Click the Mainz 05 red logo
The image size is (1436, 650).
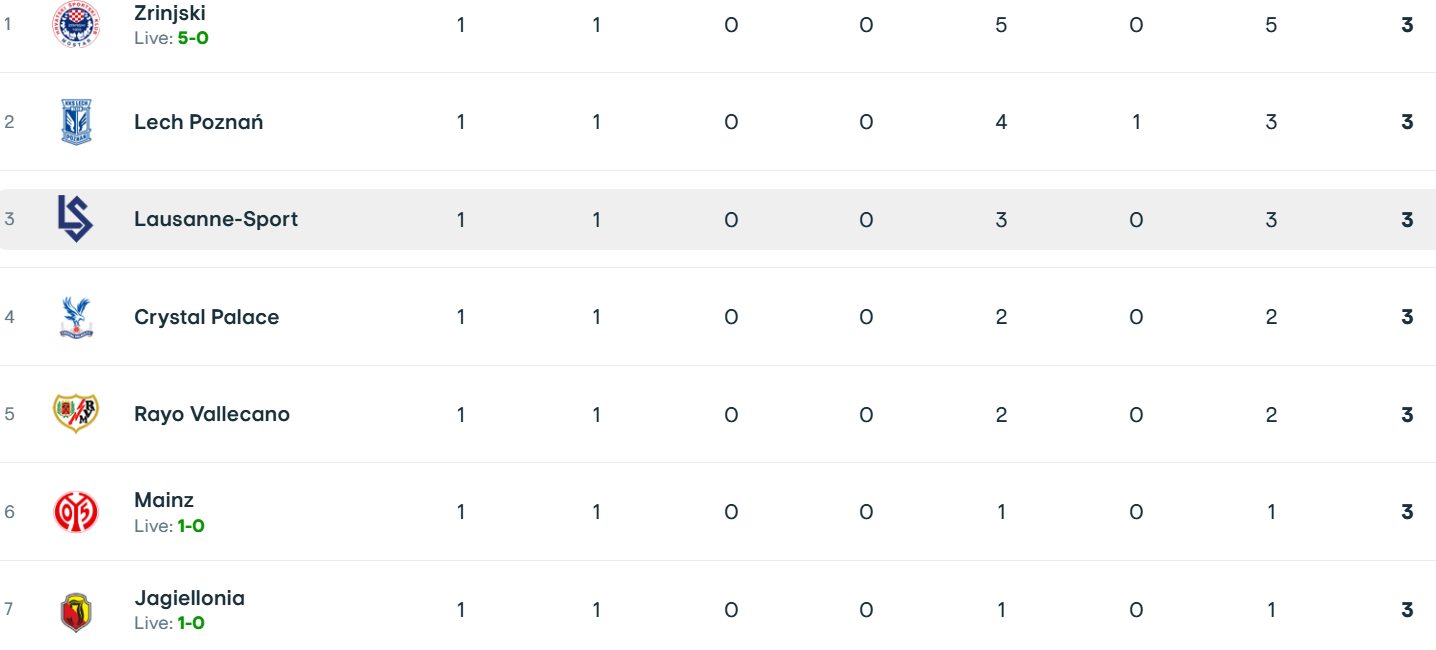click(76, 512)
